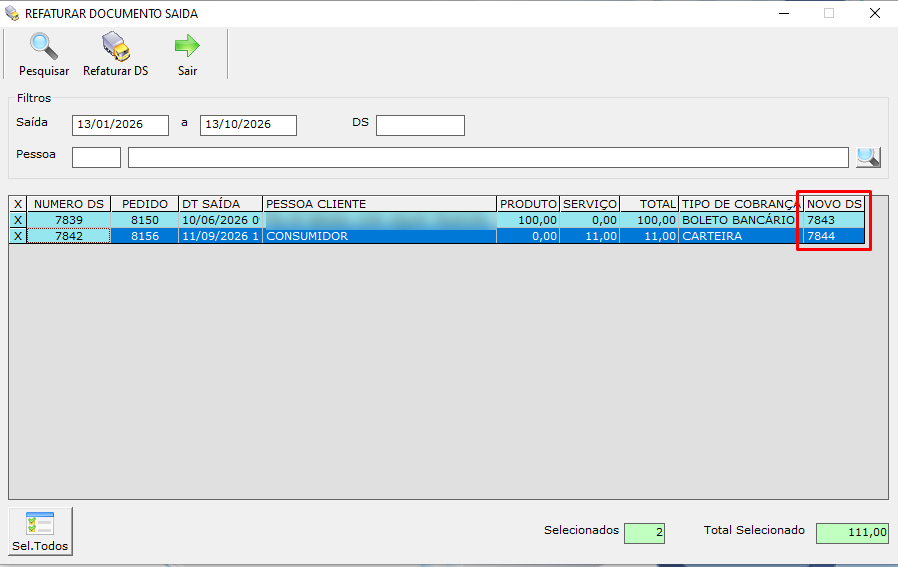Close the Refaturar Documento Saida window
Viewport: 898px width, 567px height.
[x=875, y=13]
